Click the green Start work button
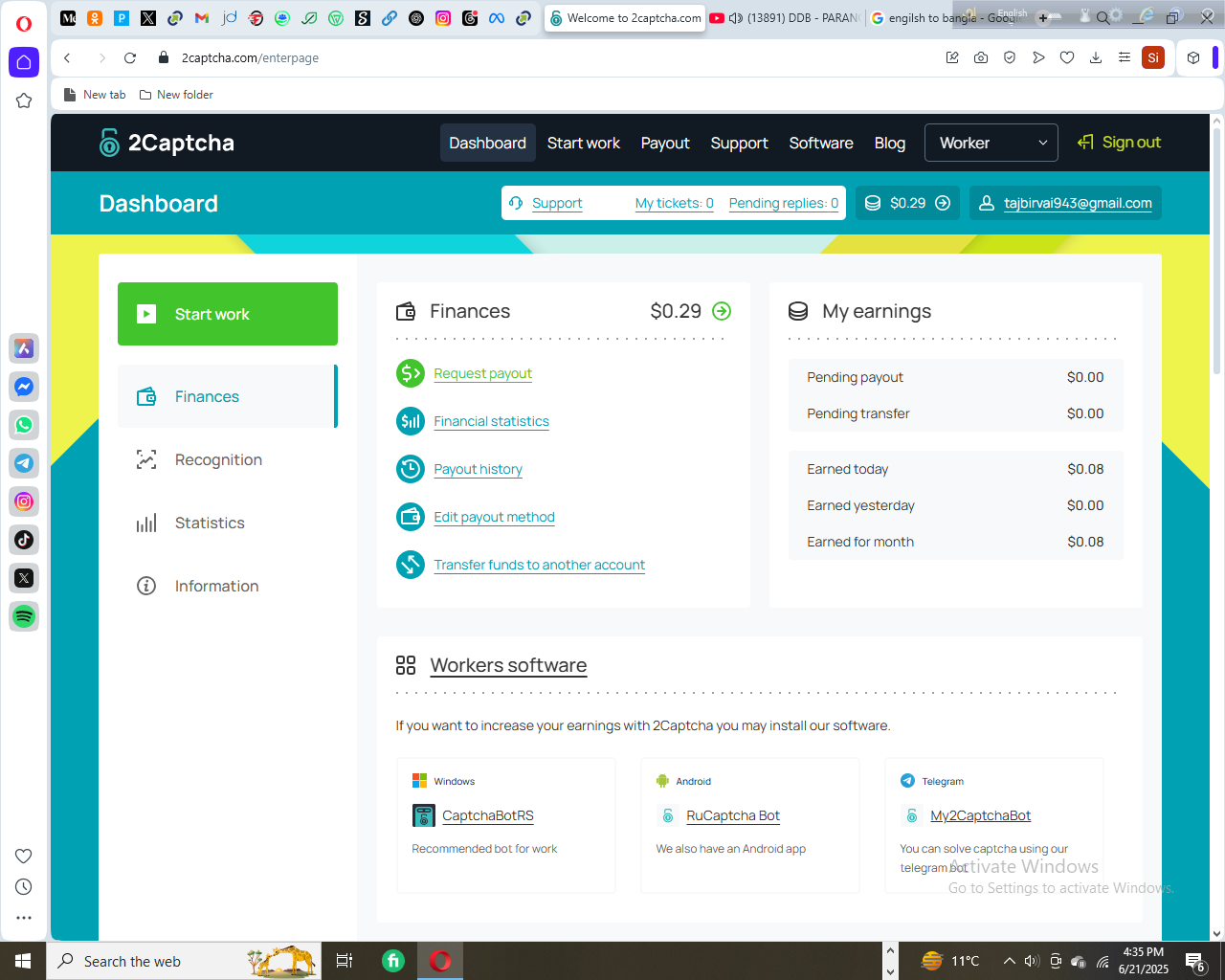The image size is (1225, 980). pos(228,314)
